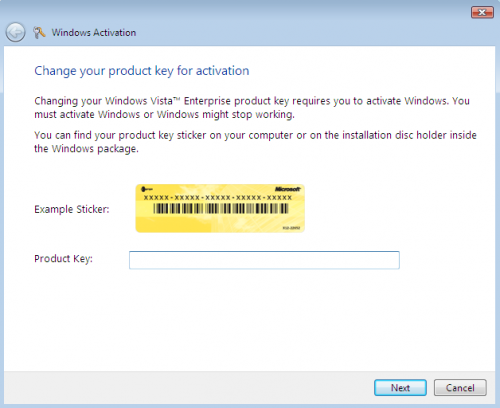
Task: Click the paragraph starting "You can find your product key"
Action: click(255, 142)
